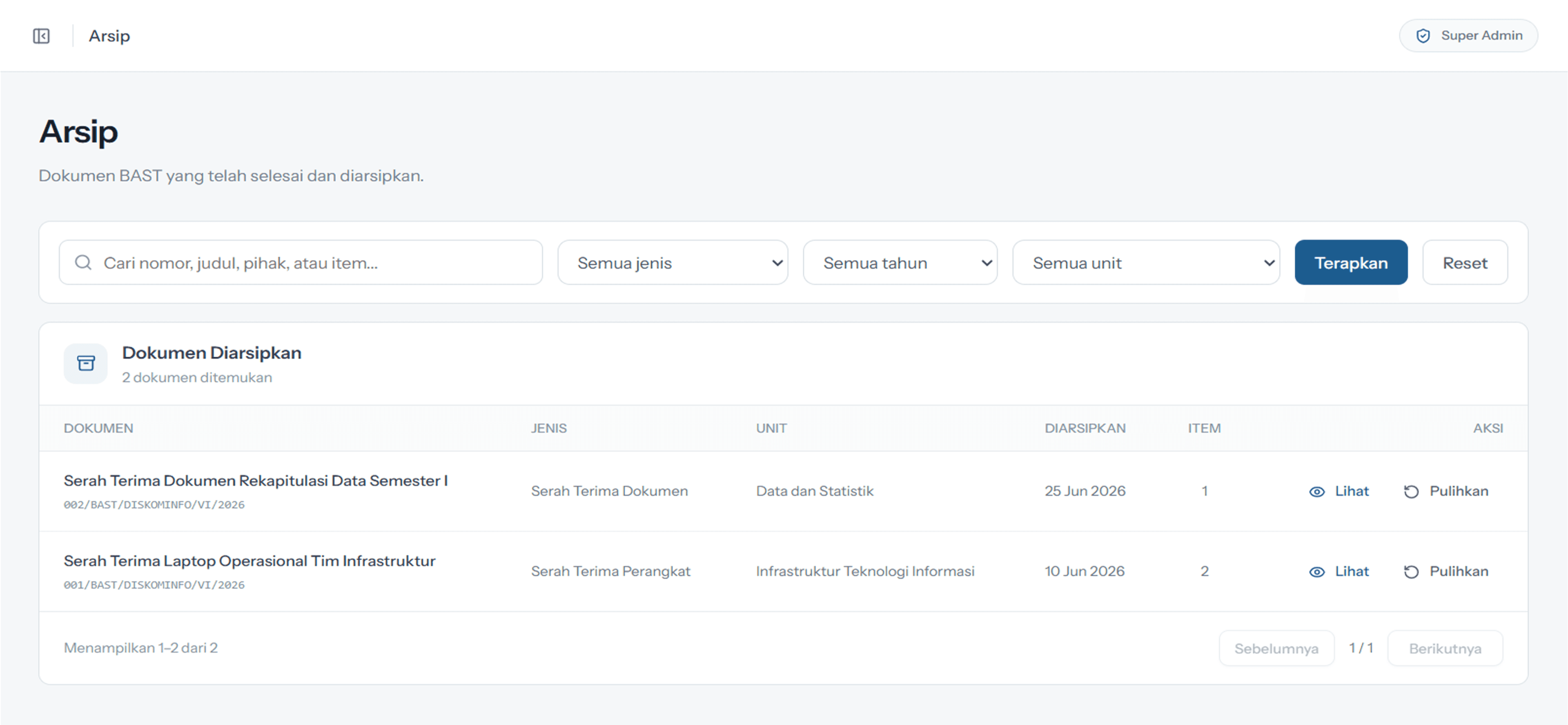This screenshot has width=1568, height=725.
Task: Click the cell Infrastruktur Teknologi Informasi
Action: pyautogui.click(x=865, y=572)
